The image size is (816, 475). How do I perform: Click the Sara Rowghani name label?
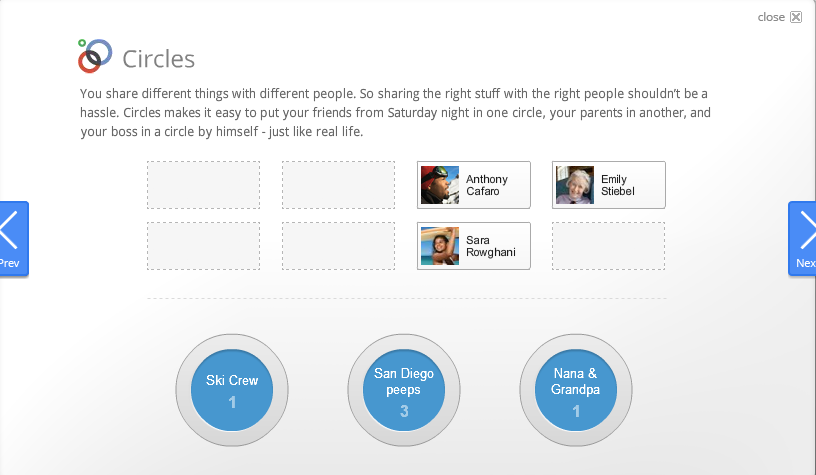(x=491, y=246)
